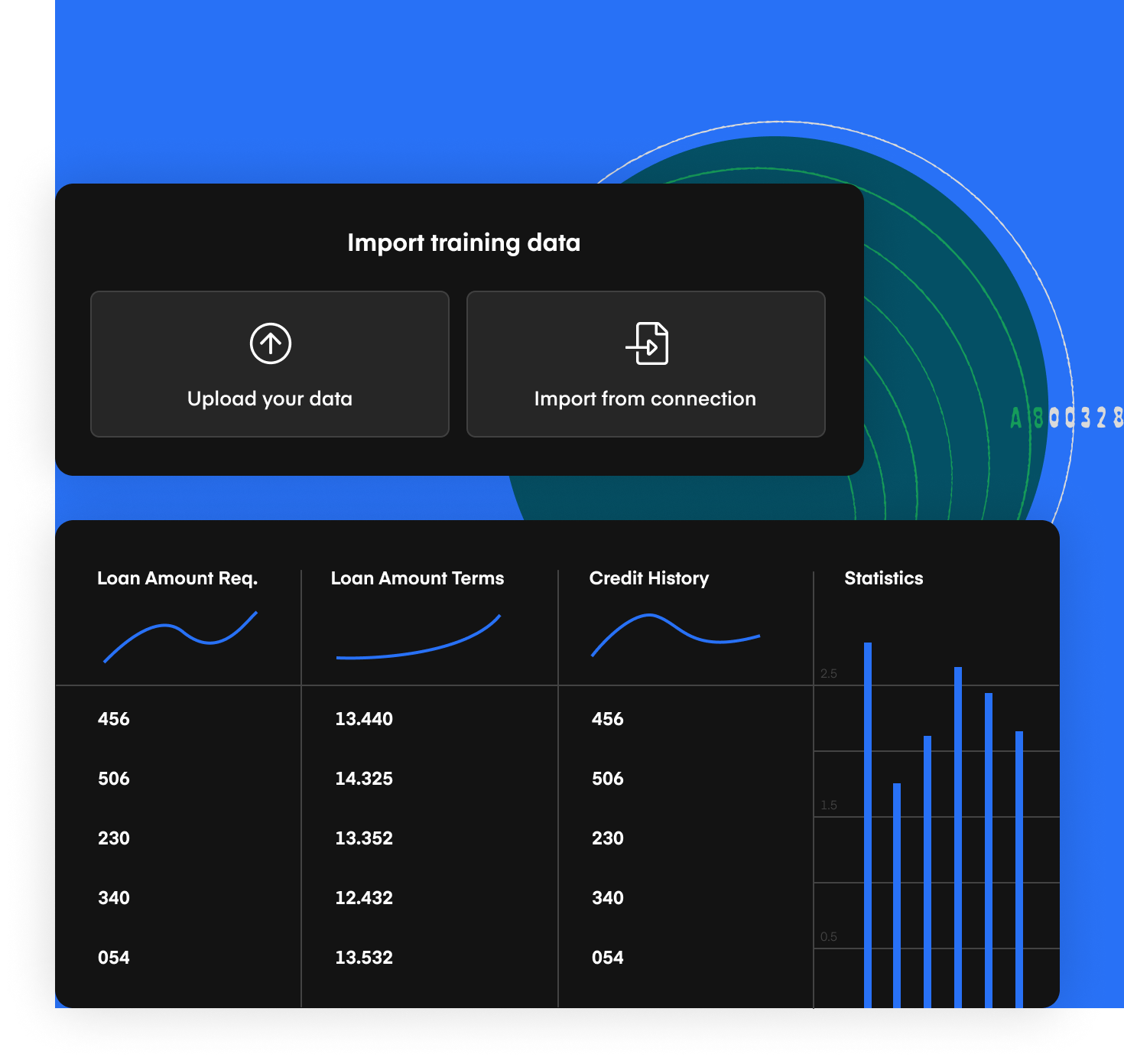This screenshot has height=1064, width=1124.
Task: Open the Credit History column header
Action: pos(648,579)
